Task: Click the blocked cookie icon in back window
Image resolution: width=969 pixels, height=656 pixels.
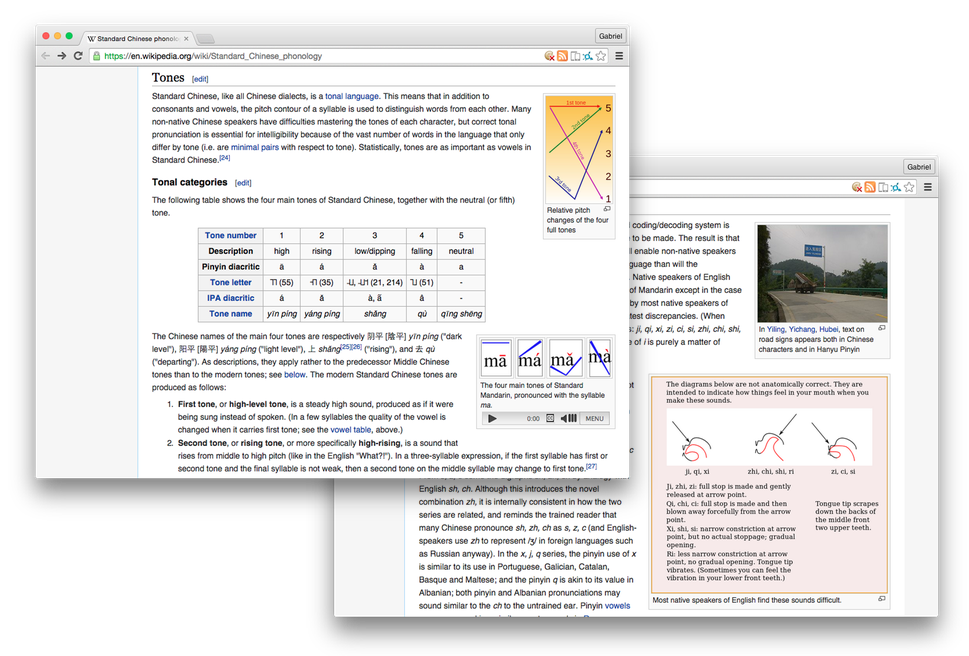Action: point(857,187)
